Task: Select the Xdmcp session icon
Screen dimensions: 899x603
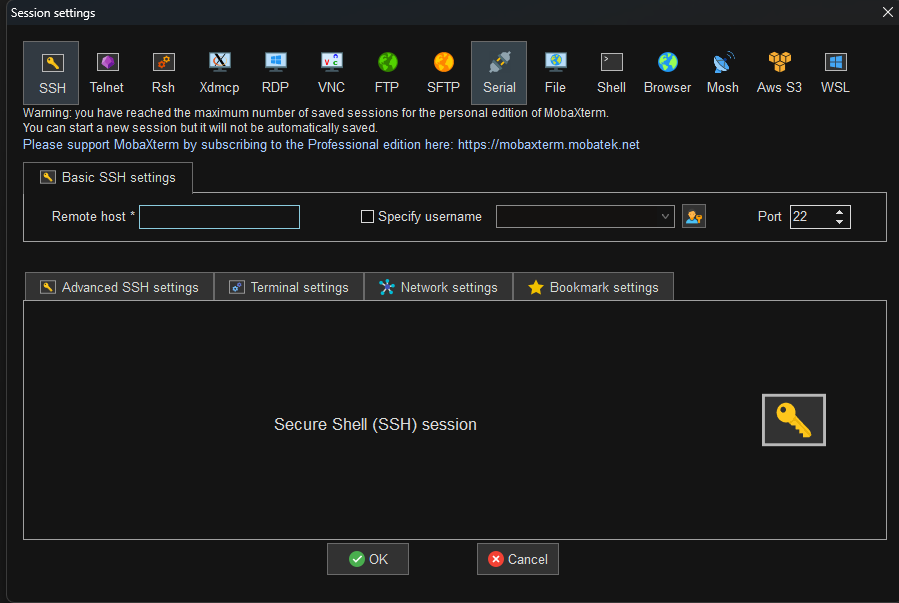Action: click(x=219, y=73)
